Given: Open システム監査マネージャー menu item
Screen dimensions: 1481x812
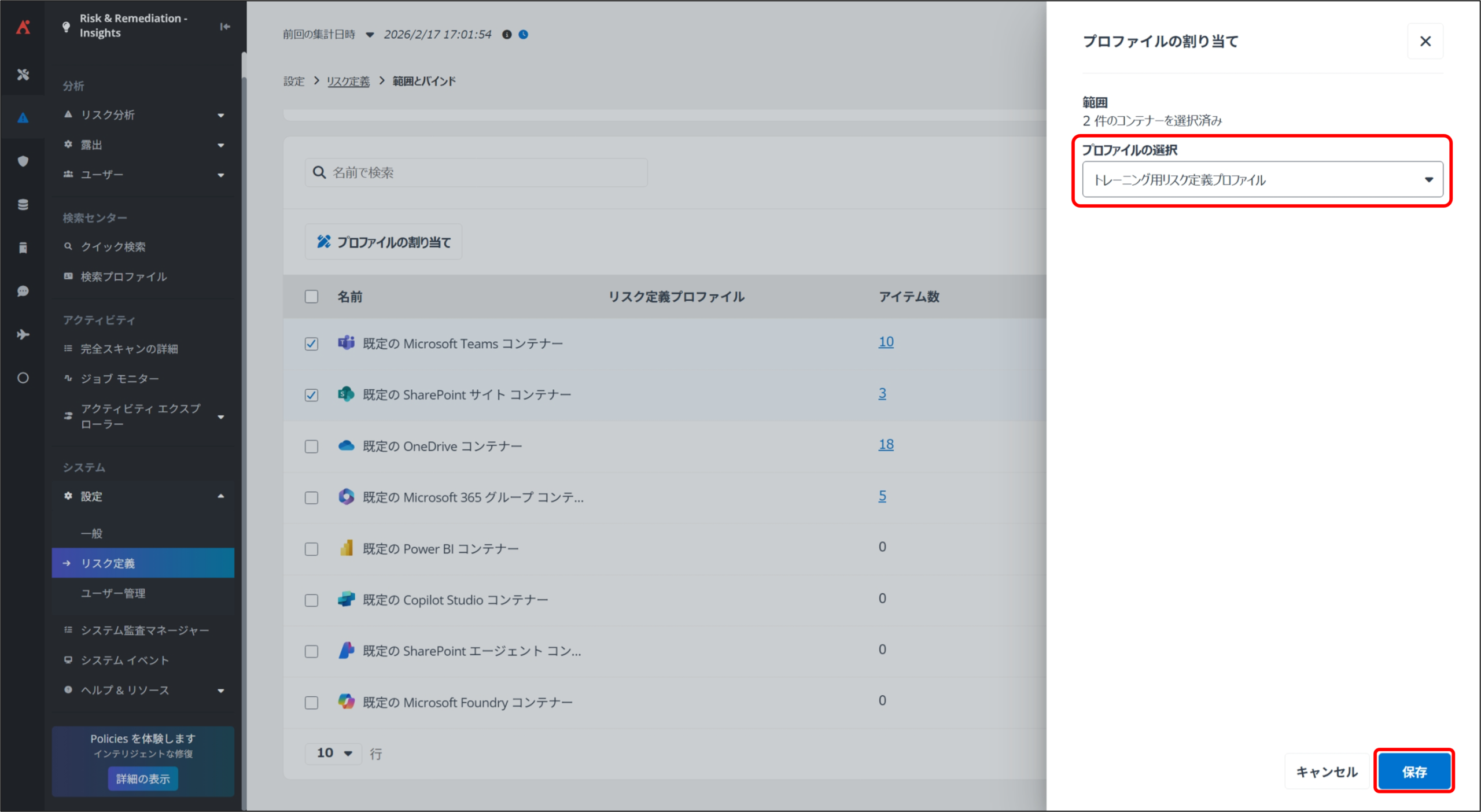Looking at the screenshot, I should click(x=145, y=630).
